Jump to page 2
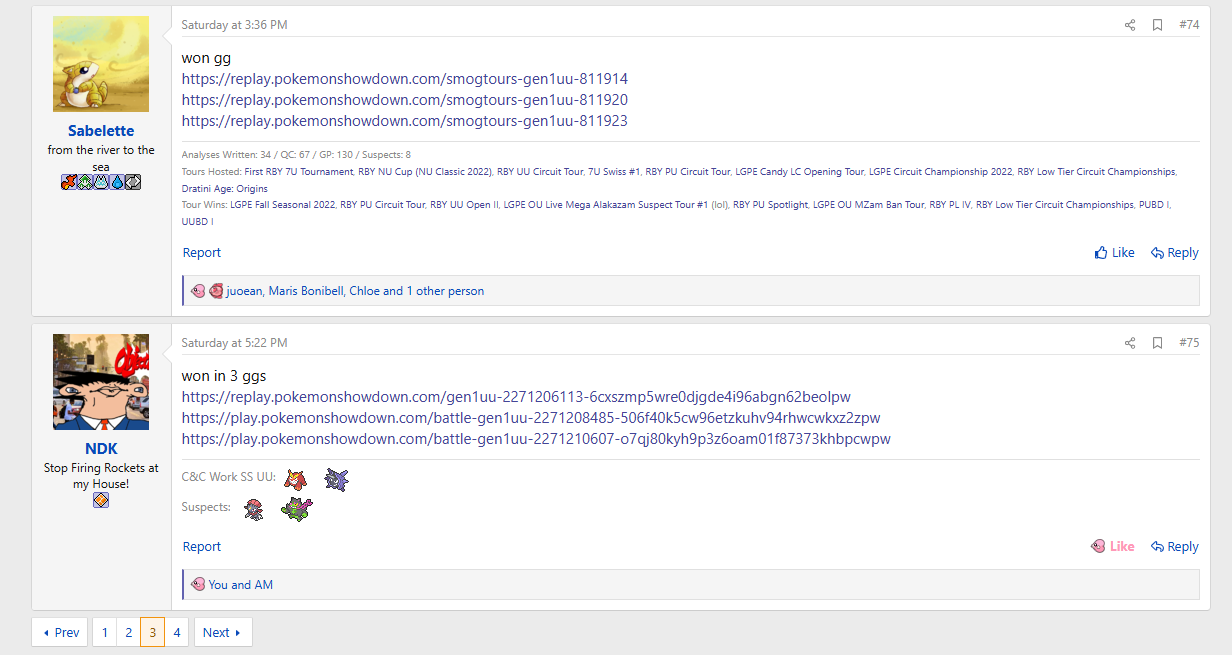1232x655 pixels. [x=129, y=633]
